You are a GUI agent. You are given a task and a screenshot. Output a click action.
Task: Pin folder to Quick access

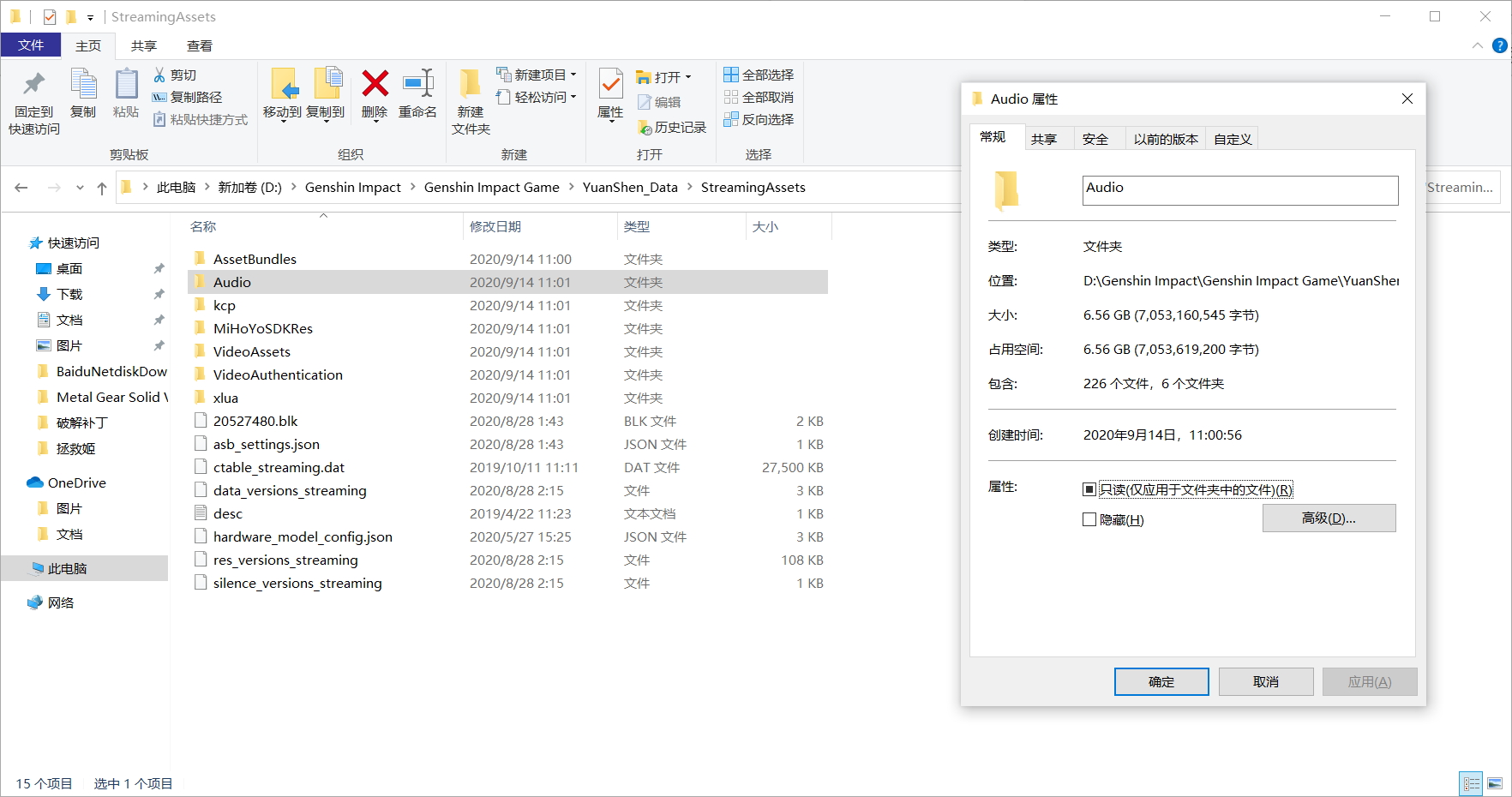34,101
